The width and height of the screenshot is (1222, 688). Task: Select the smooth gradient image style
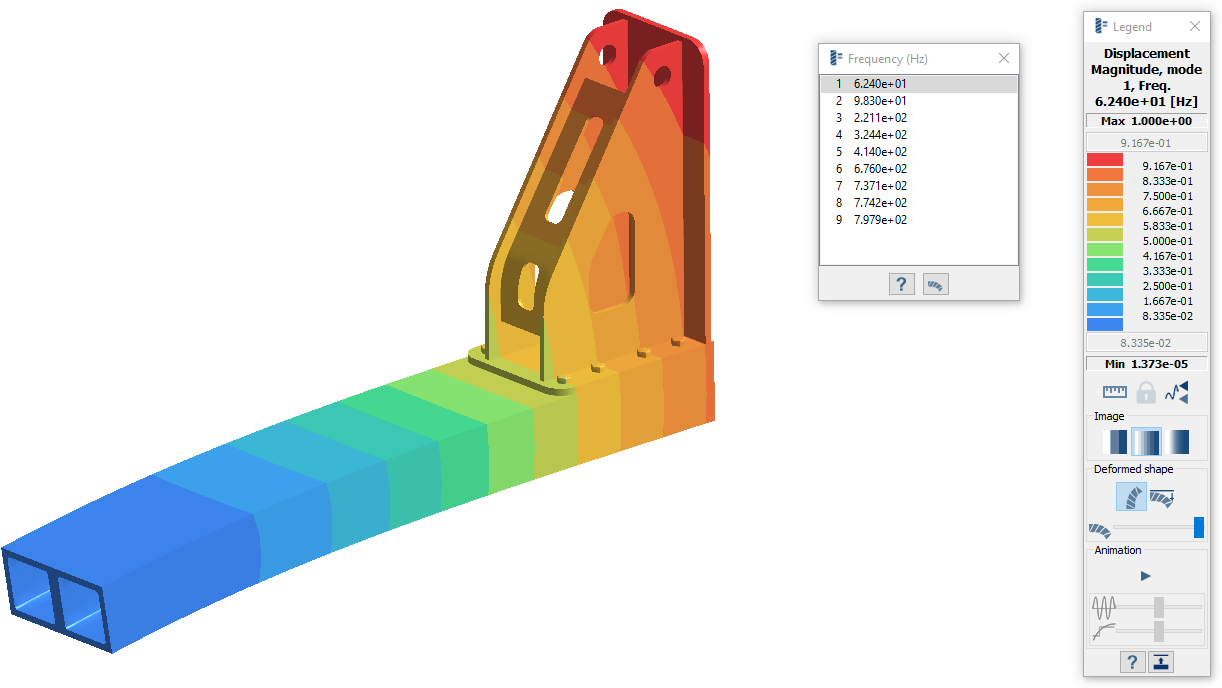tap(1177, 442)
